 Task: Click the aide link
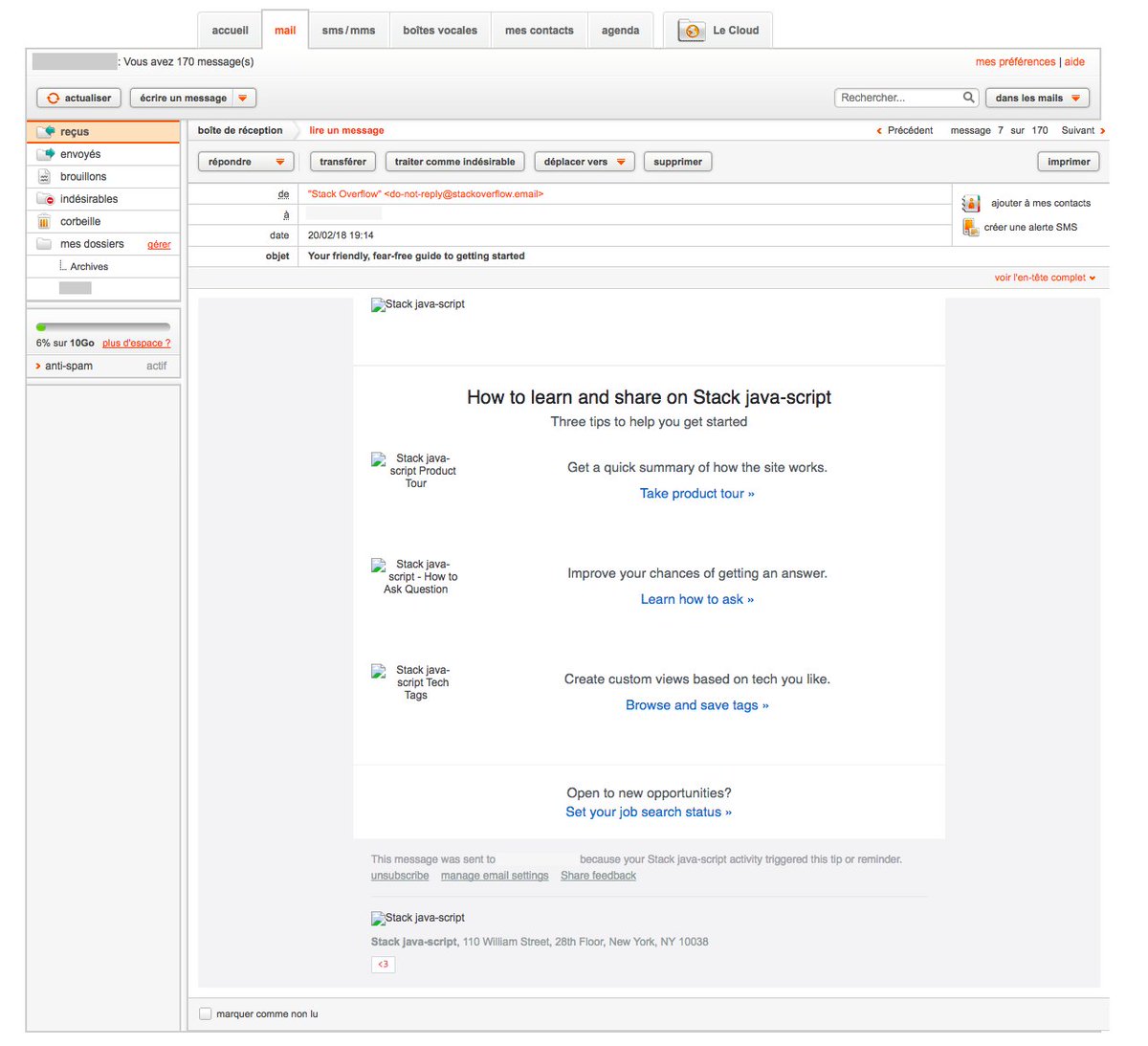coord(1074,61)
